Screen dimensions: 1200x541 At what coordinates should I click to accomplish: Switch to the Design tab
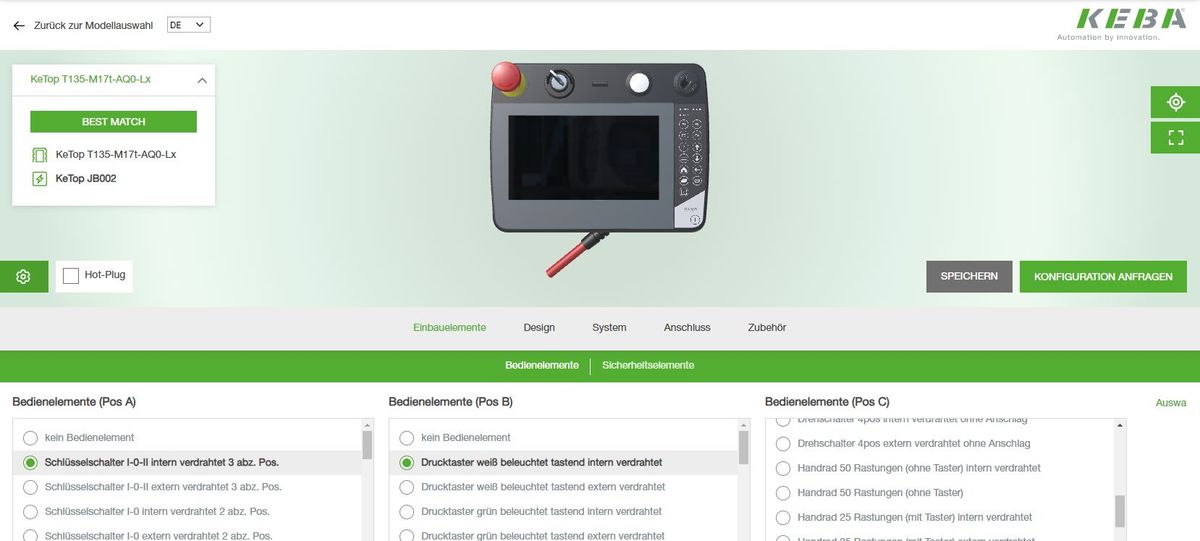539,327
